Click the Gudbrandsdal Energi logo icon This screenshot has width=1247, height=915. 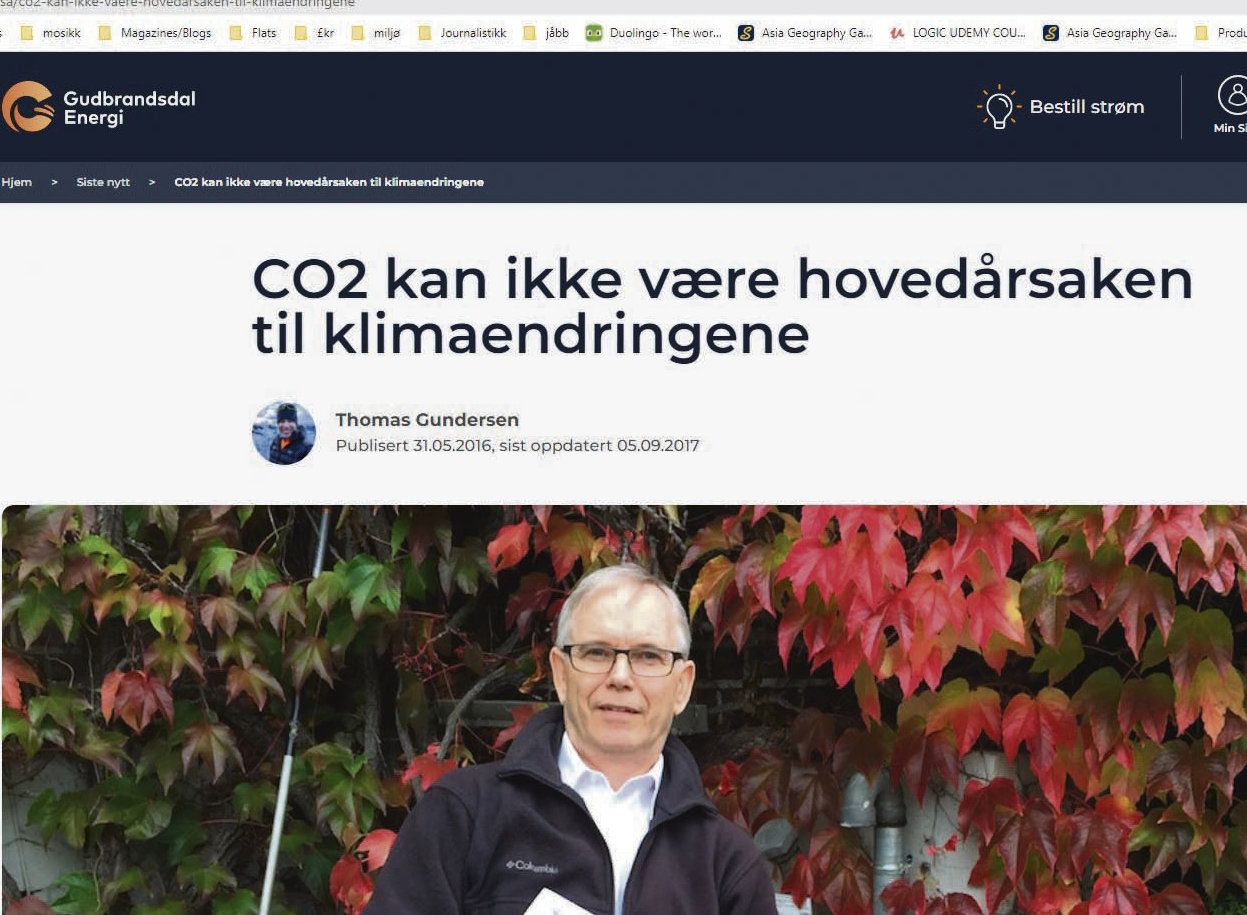click(27, 107)
